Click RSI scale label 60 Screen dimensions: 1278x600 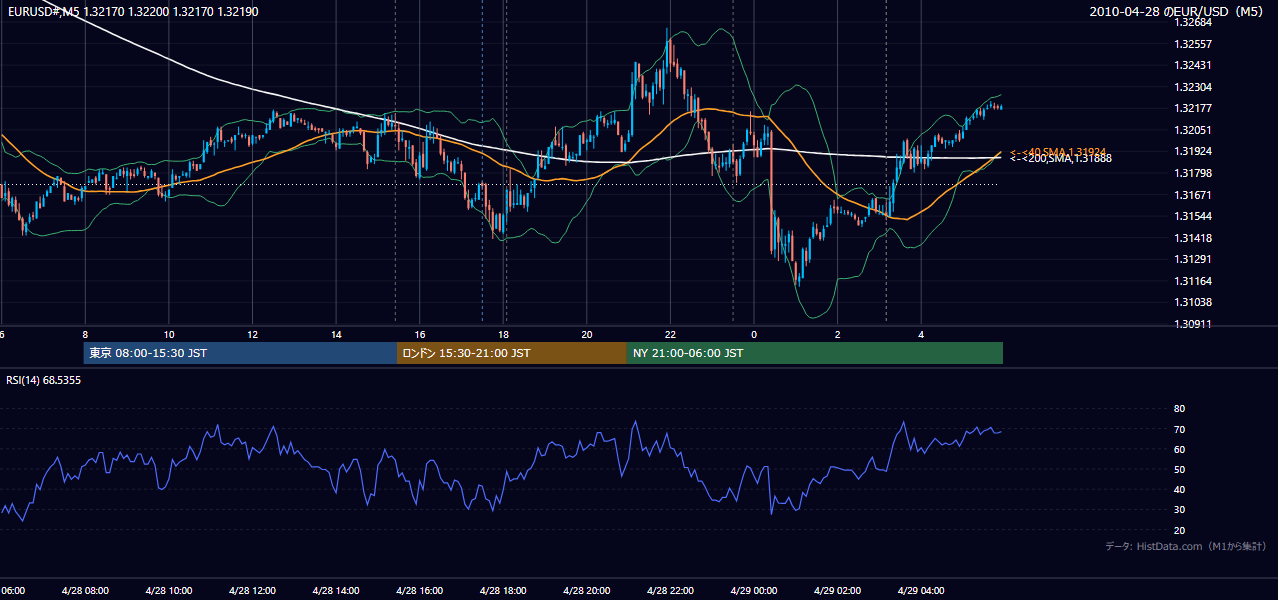(1179, 449)
